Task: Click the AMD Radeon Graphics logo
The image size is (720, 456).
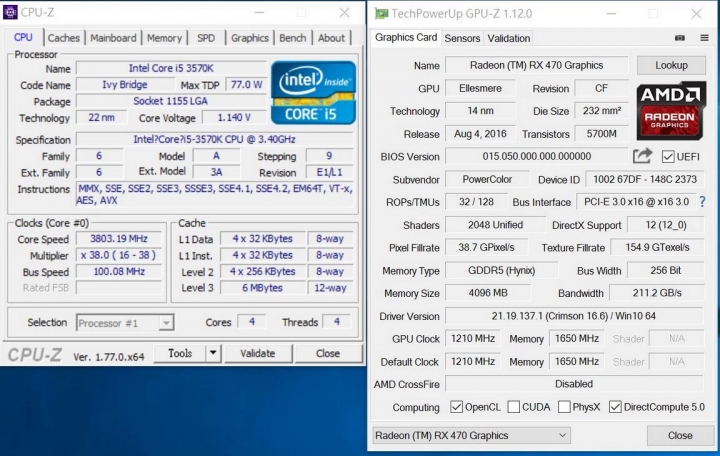Action: (x=671, y=111)
